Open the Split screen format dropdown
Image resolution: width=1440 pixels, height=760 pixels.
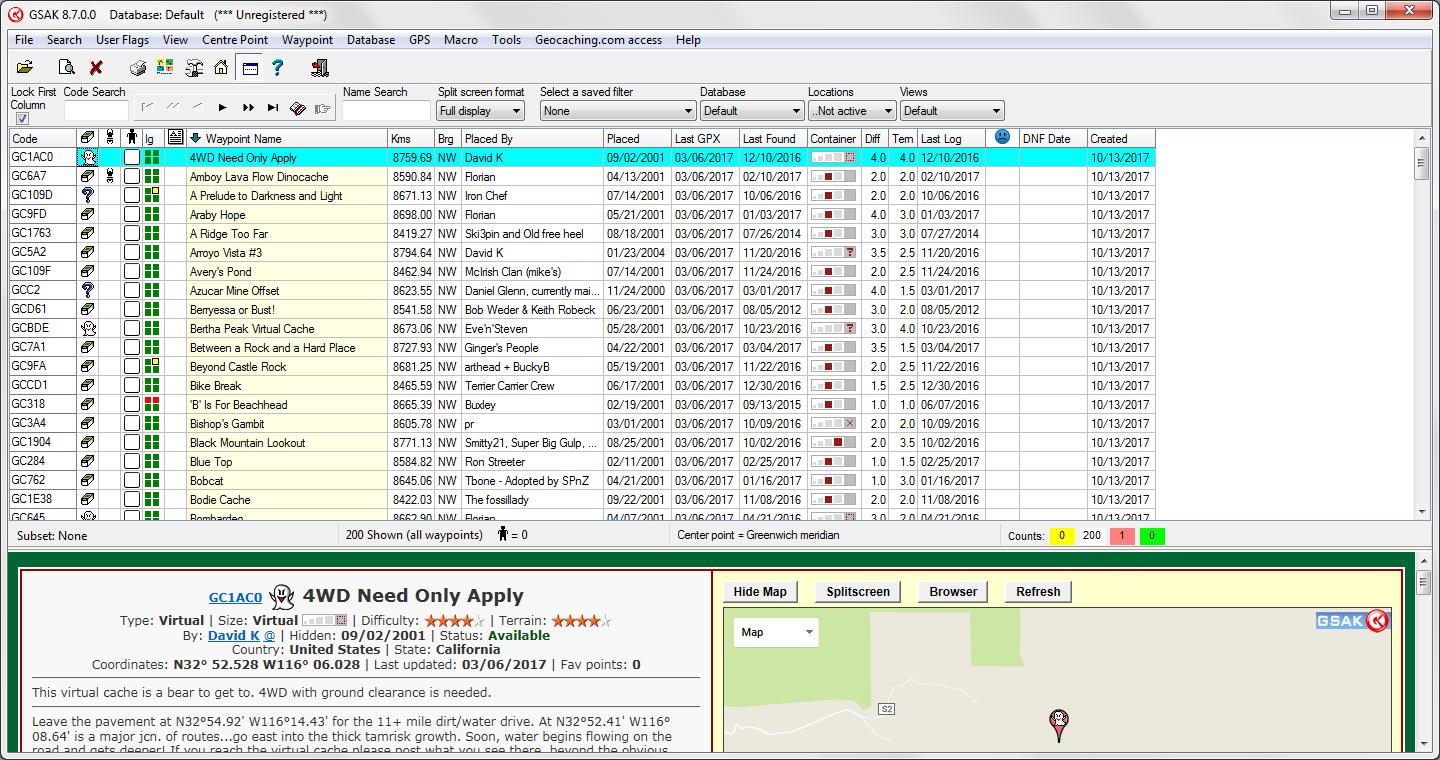pos(481,111)
